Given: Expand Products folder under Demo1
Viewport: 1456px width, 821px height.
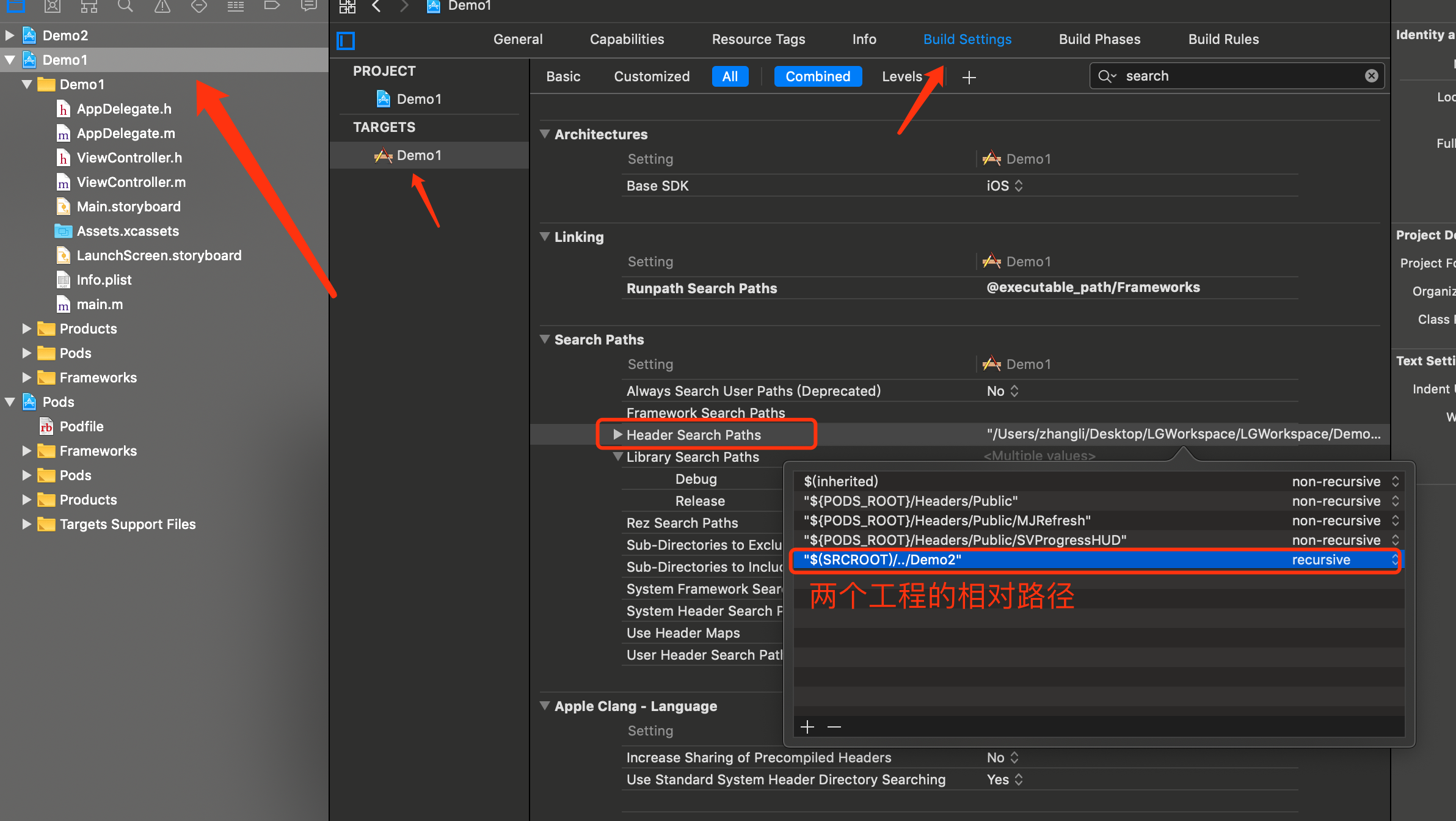Looking at the screenshot, I should click(26, 329).
